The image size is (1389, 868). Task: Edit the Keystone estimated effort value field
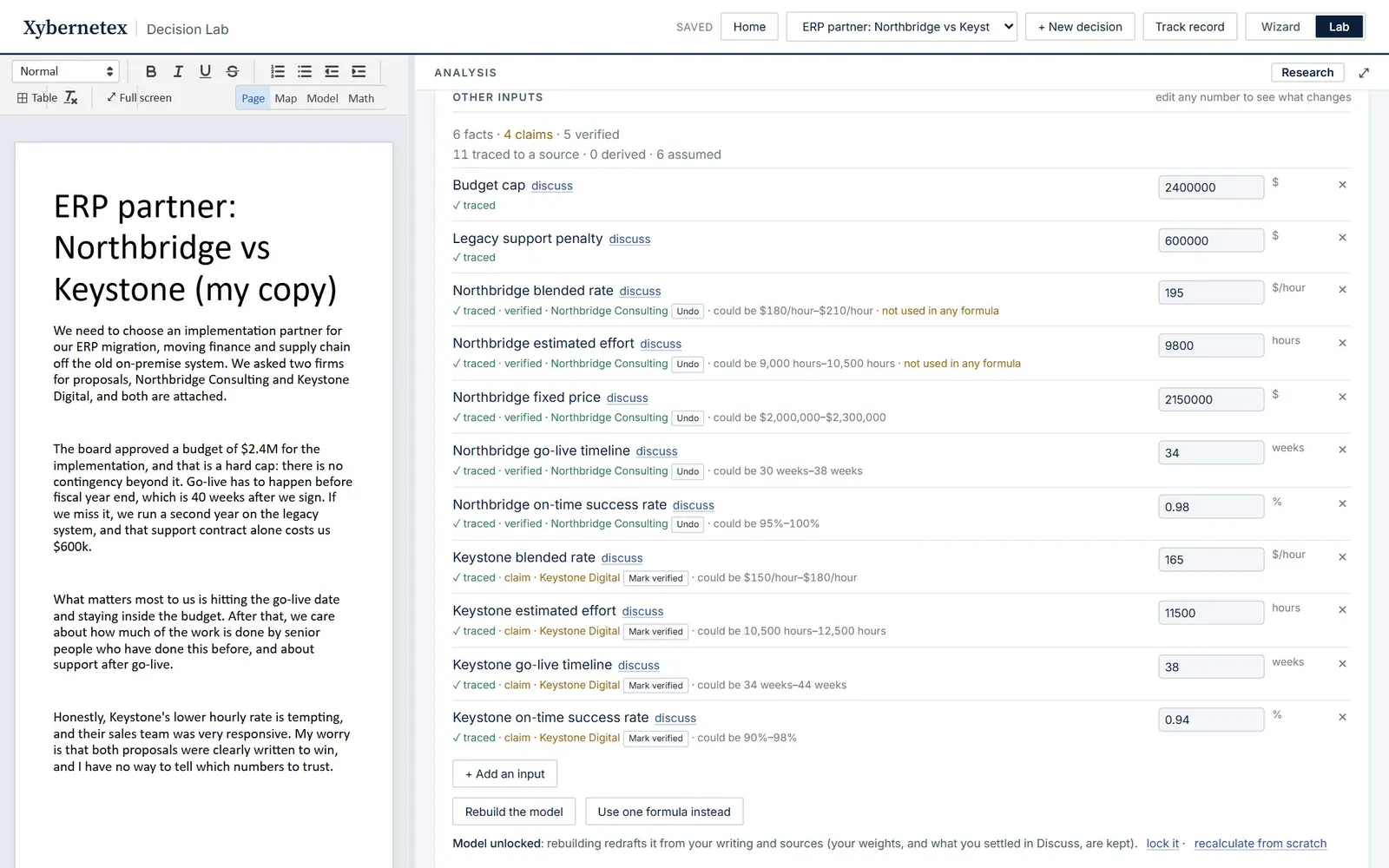tap(1211, 613)
